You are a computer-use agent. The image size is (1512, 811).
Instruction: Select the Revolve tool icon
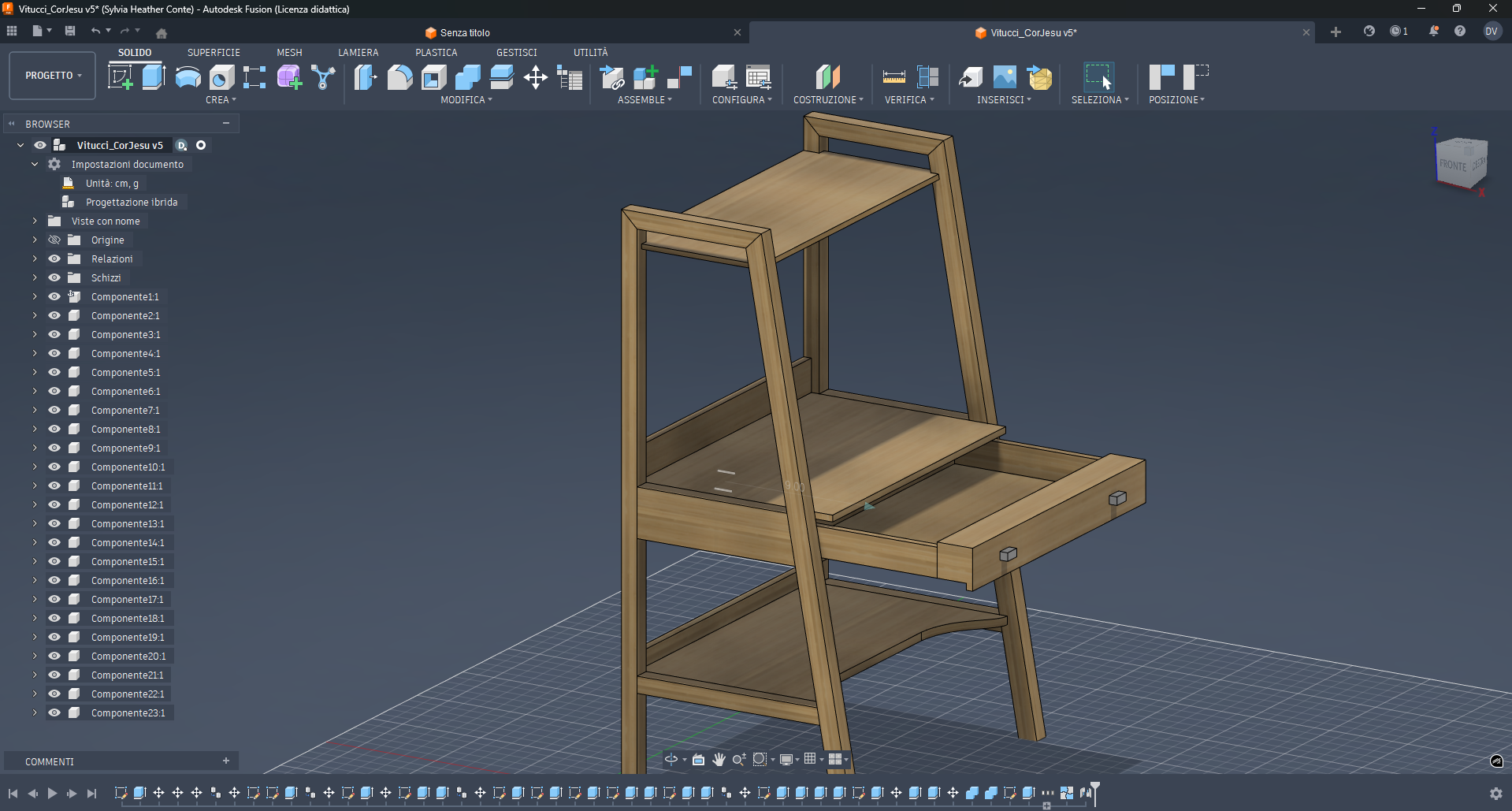[x=188, y=77]
